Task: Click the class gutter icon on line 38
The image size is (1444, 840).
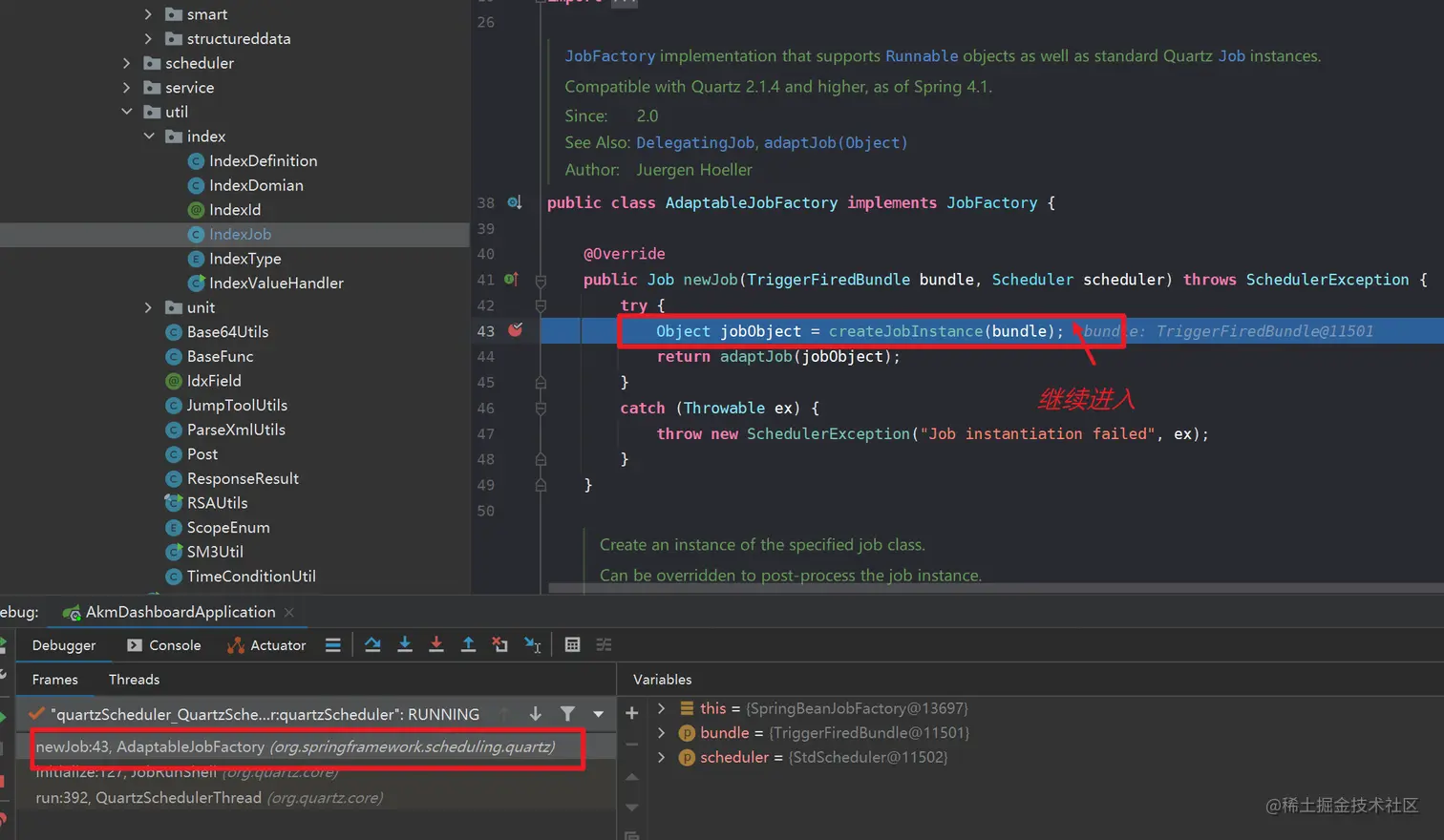Action: click(514, 202)
